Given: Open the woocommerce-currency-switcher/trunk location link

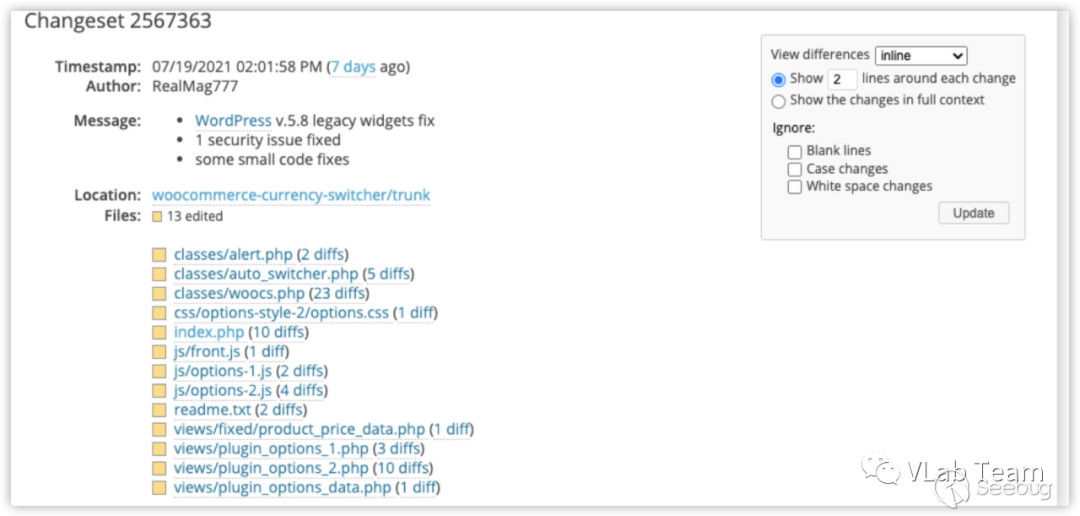Looking at the screenshot, I should [x=291, y=195].
